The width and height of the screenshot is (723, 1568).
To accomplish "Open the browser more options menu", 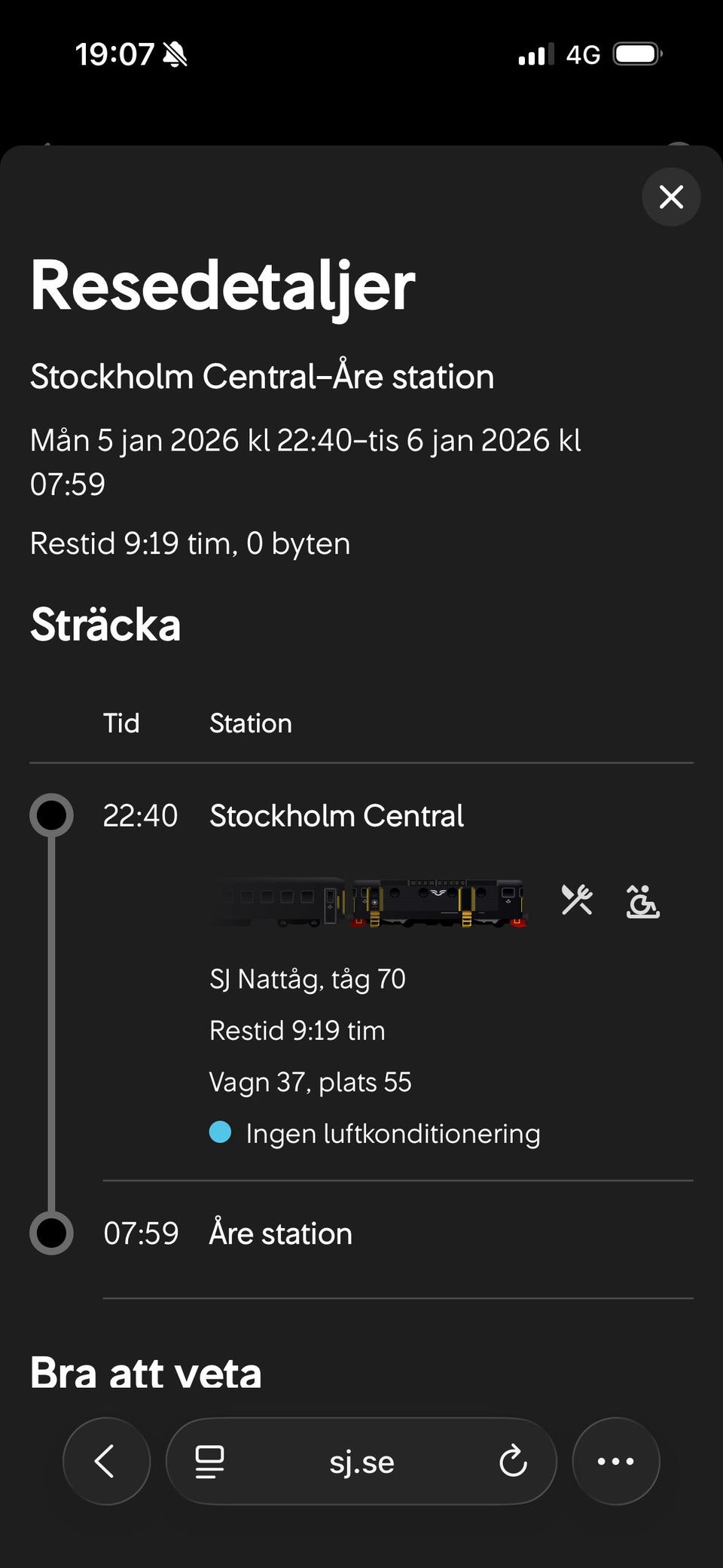I will click(615, 1461).
